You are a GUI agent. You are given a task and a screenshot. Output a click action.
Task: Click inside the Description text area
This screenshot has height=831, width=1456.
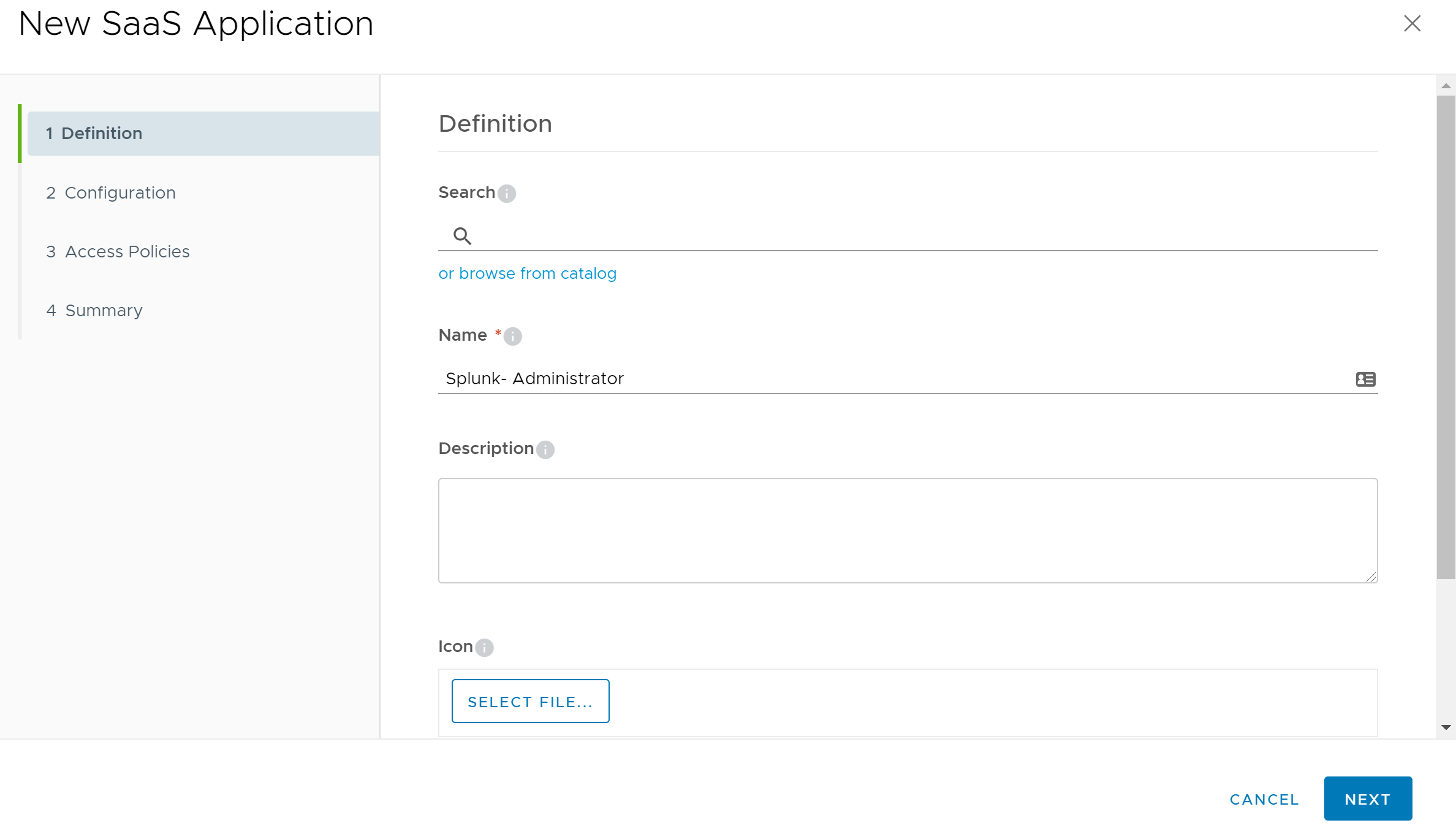pos(907,531)
